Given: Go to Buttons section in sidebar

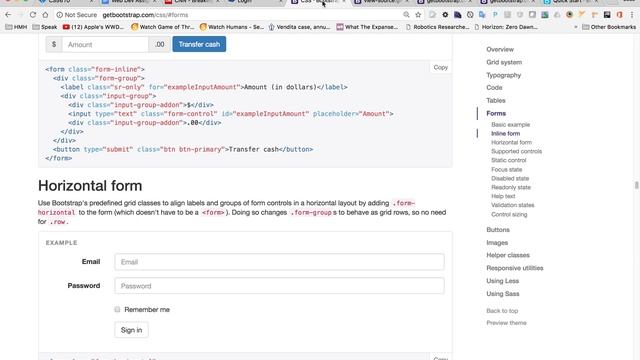Looking at the screenshot, I should click(x=498, y=230).
